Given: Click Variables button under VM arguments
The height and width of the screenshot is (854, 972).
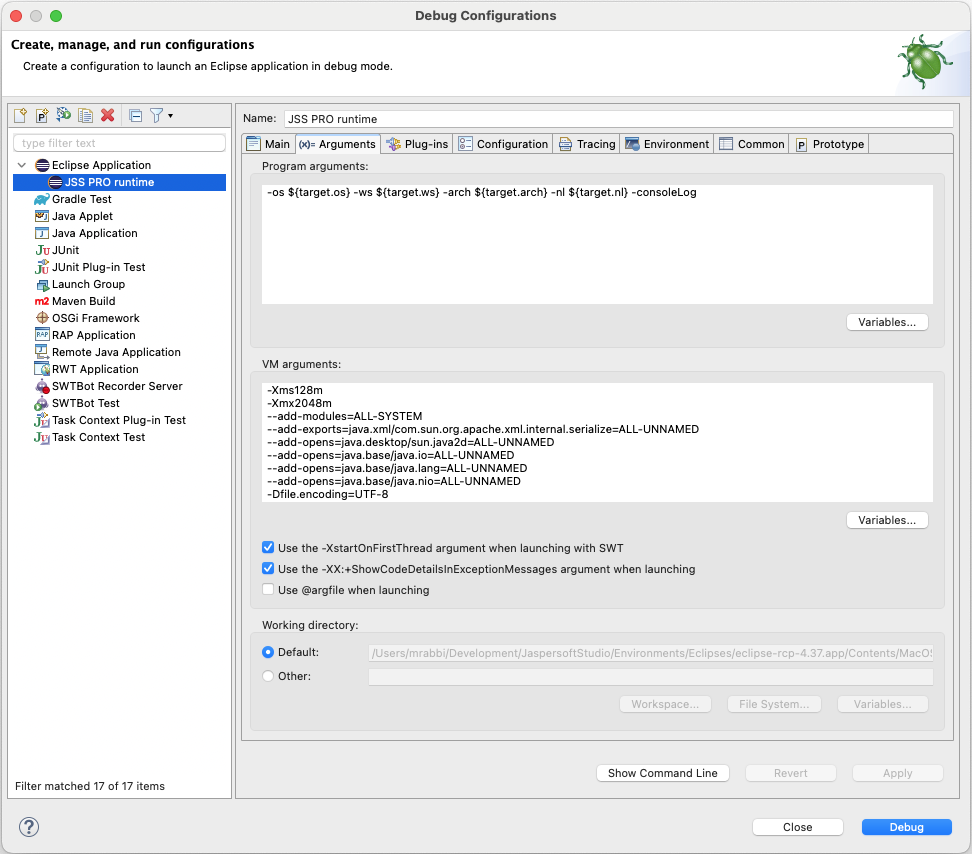Looking at the screenshot, I should click(887, 520).
